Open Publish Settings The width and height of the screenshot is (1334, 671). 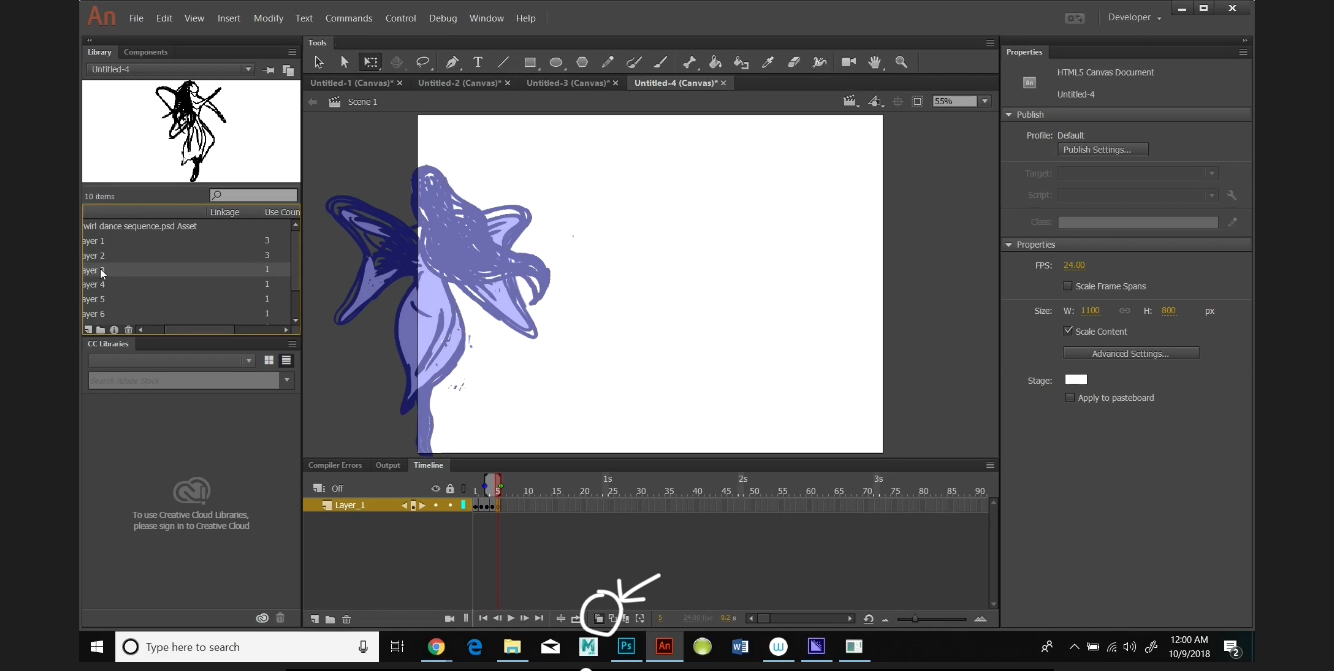[1102, 149]
